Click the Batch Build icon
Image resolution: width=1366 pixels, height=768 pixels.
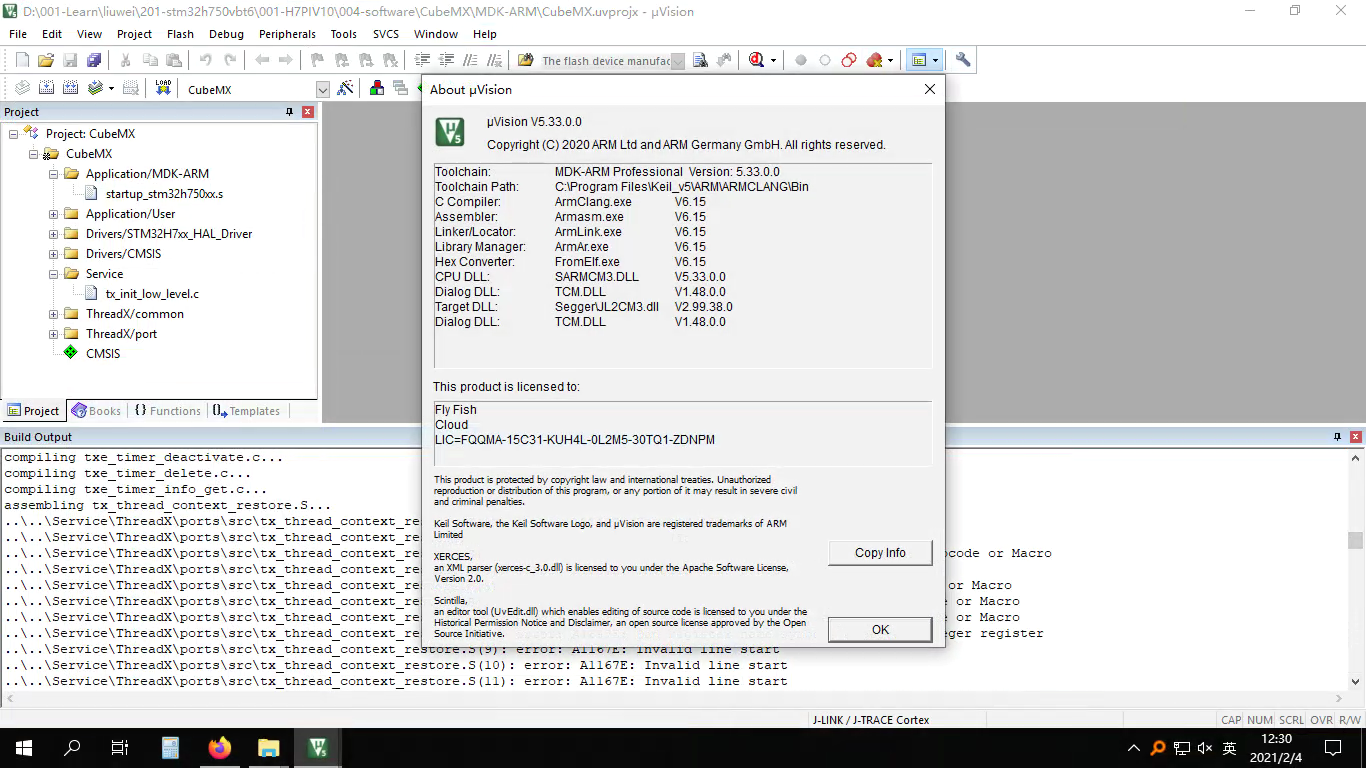pyautogui.click(x=95, y=88)
